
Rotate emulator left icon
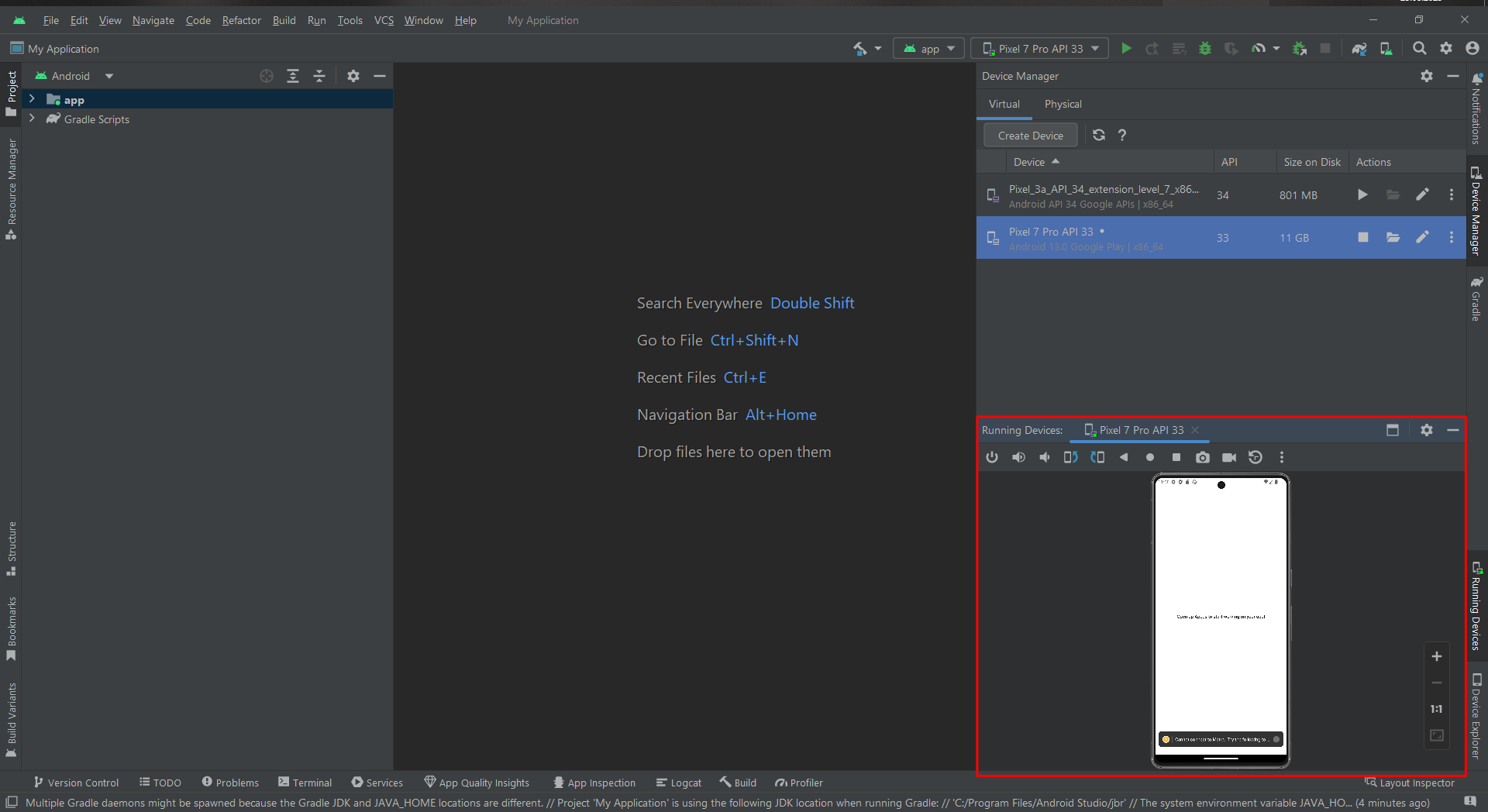1071,457
